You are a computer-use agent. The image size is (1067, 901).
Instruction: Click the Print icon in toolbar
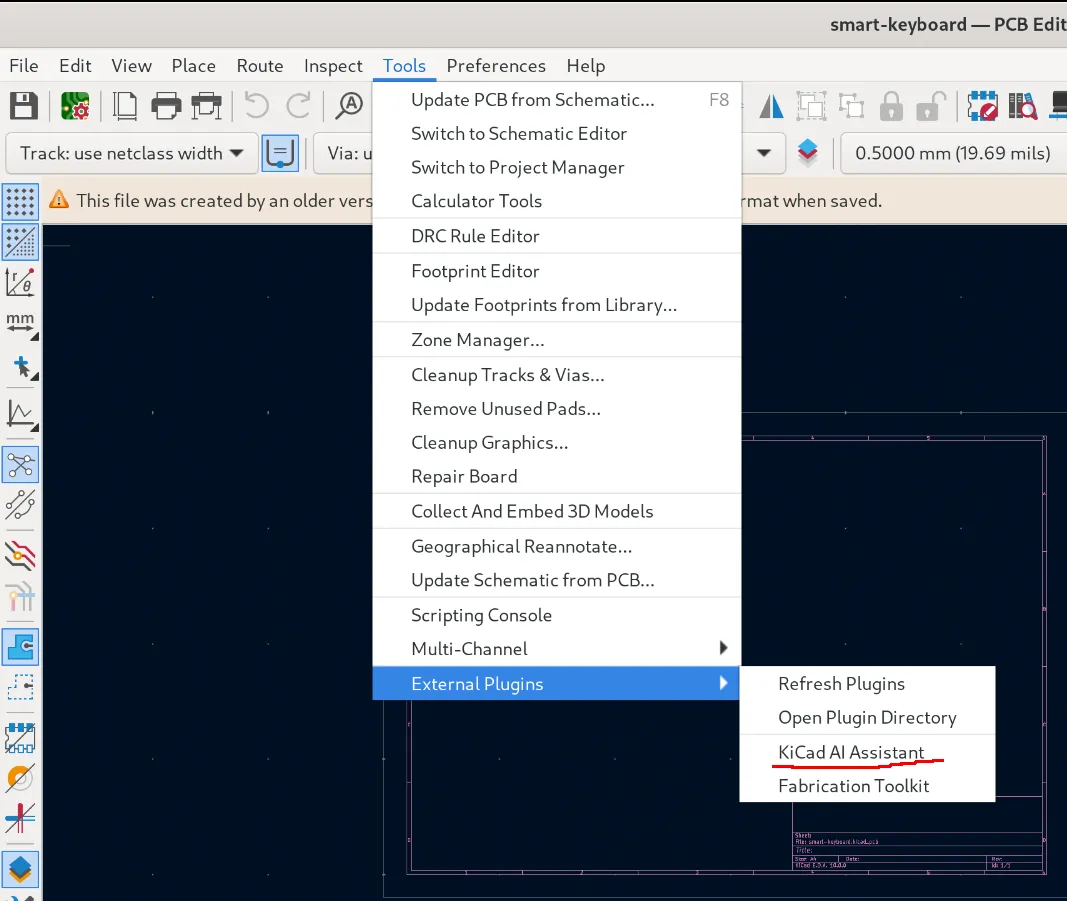pos(166,106)
